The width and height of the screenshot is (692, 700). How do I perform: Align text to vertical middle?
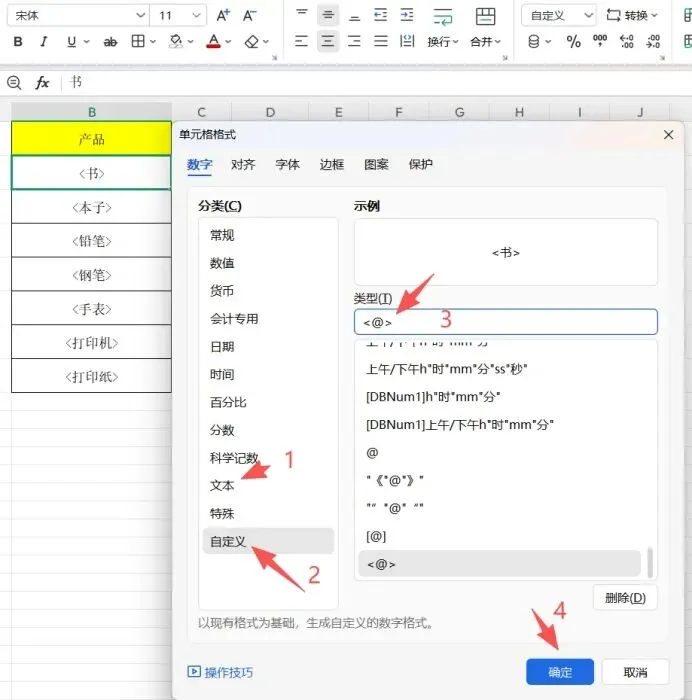click(x=328, y=15)
